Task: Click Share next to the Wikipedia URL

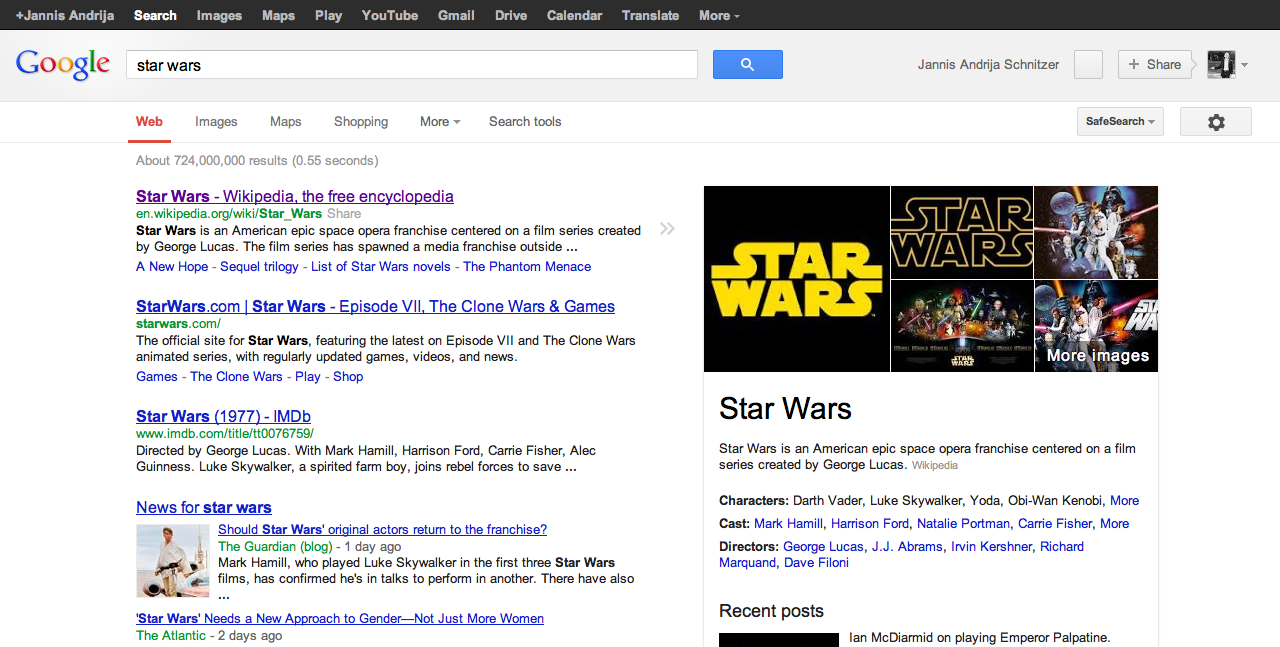Action: click(x=344, y=214)
